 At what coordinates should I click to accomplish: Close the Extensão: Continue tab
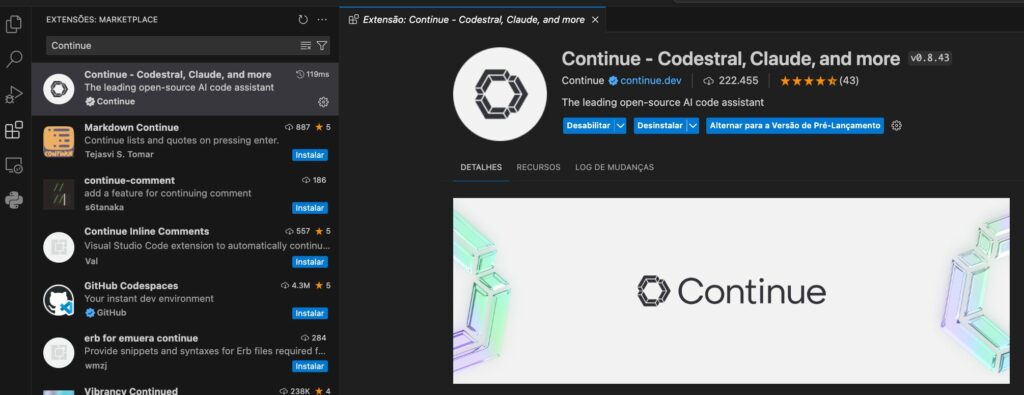[x=595, y=20]
